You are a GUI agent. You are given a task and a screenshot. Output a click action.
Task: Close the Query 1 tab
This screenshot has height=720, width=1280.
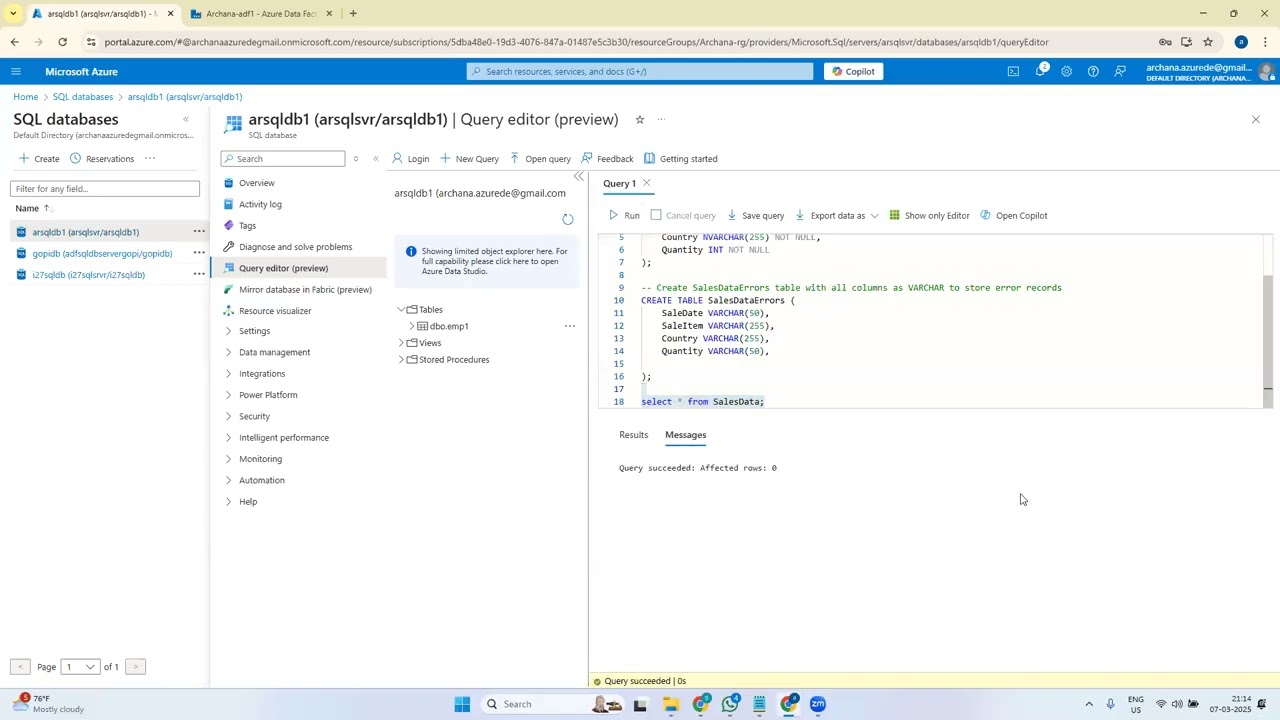coord(647,183)
